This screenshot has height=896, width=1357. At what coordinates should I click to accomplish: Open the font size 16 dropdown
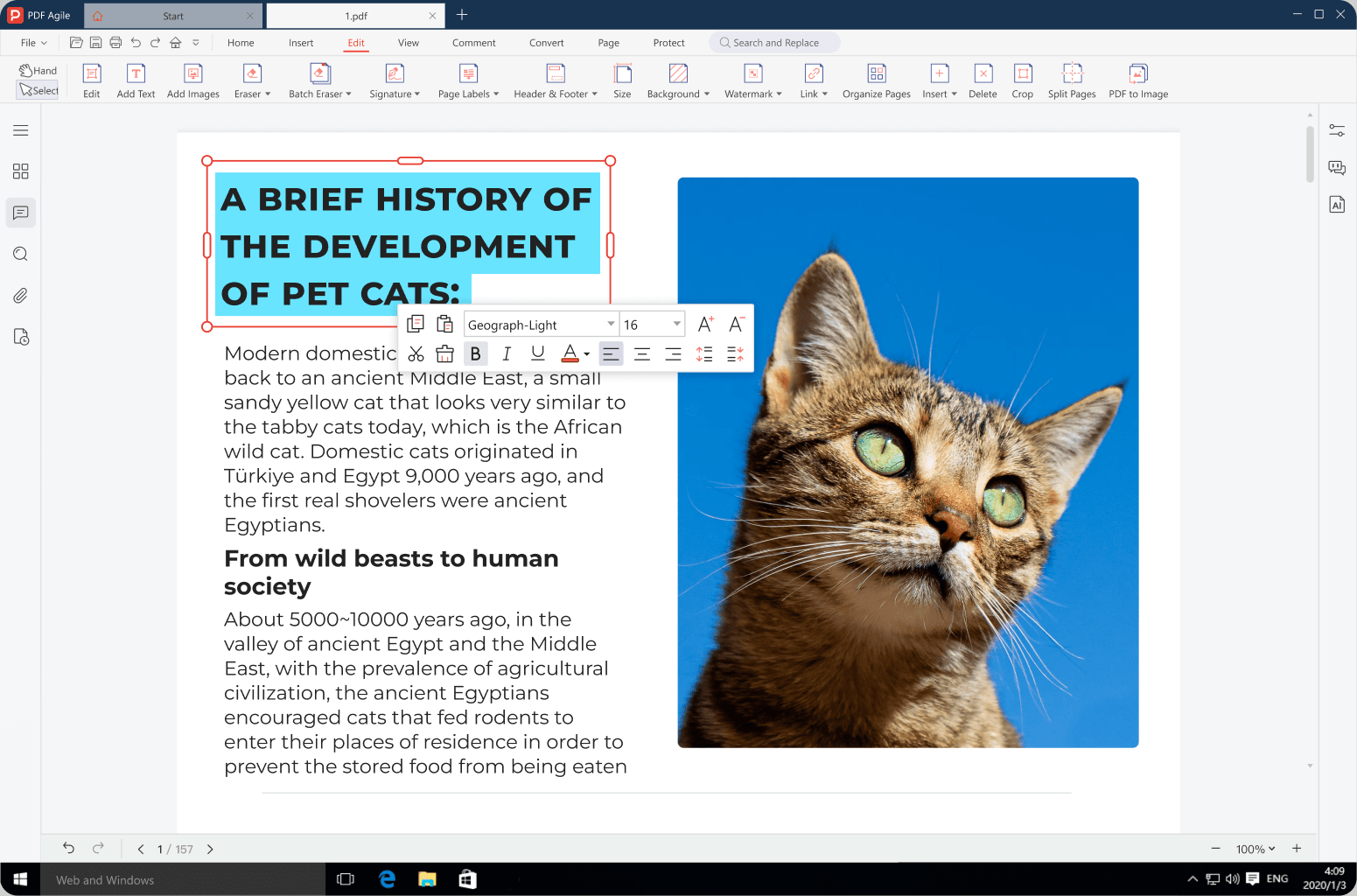676,325
